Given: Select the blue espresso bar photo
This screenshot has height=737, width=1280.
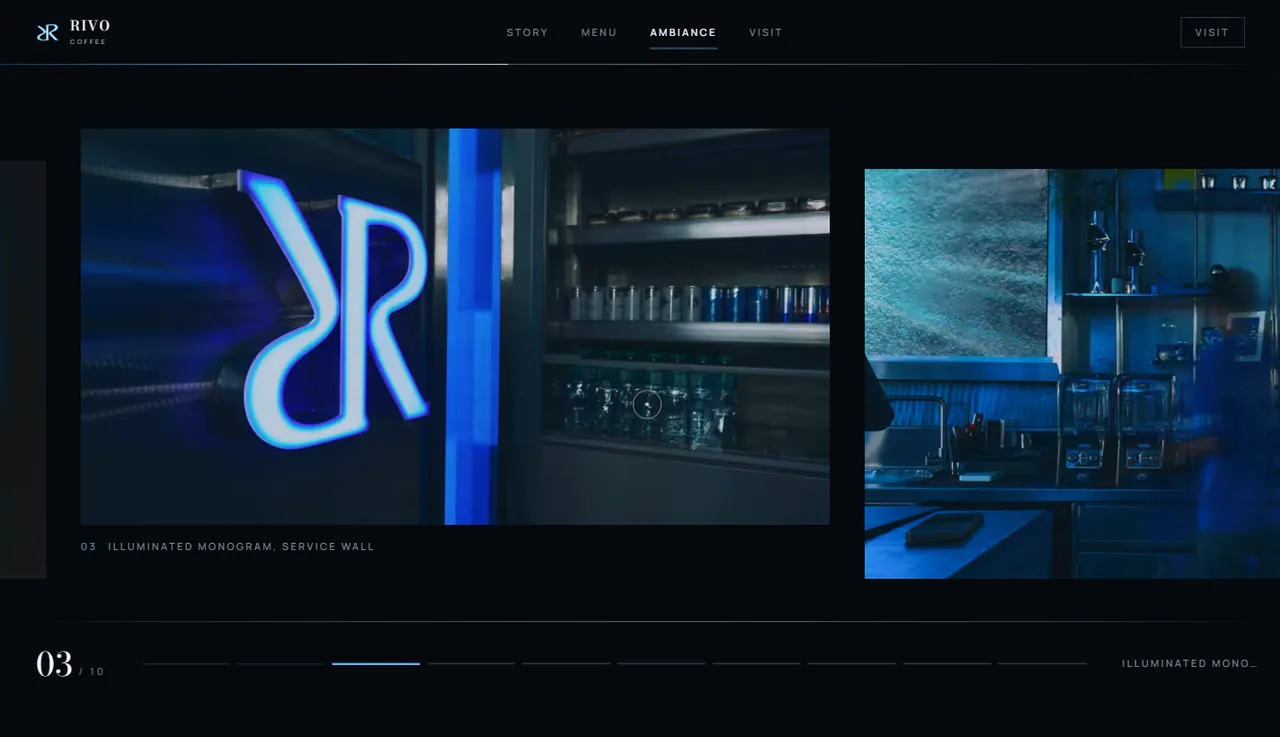Looking at the screenshot, I should point(1072,373).
